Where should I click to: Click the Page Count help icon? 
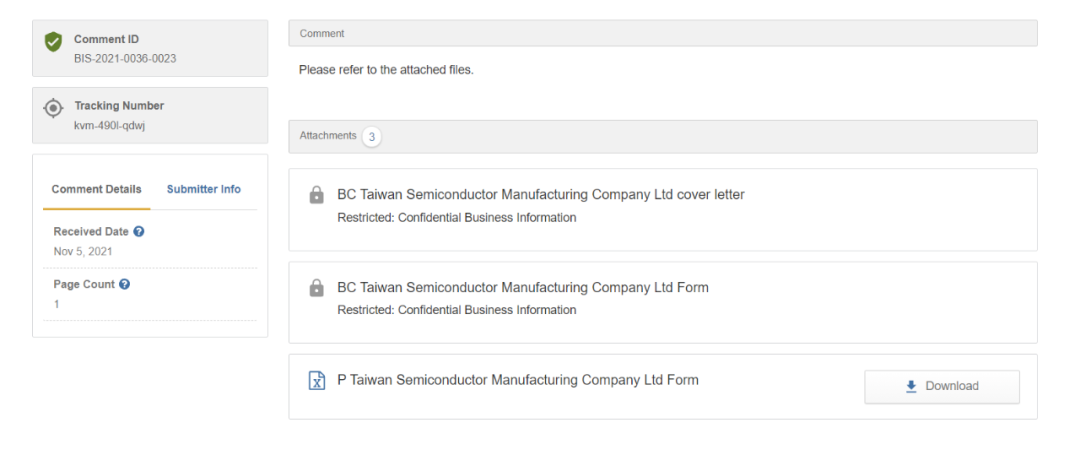125,284
